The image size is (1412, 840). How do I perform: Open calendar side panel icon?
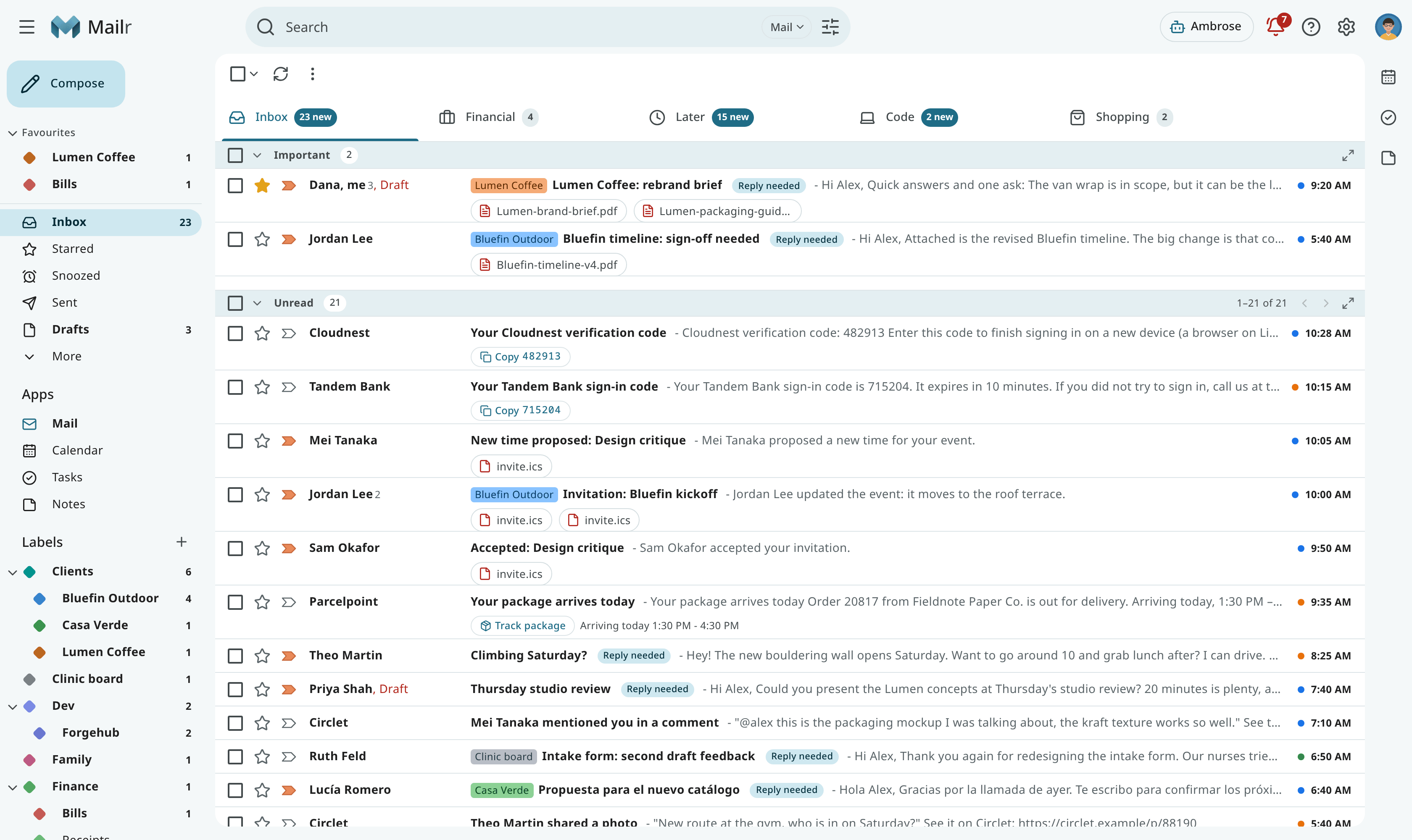pyautogui.click(x=1388, y=77)
